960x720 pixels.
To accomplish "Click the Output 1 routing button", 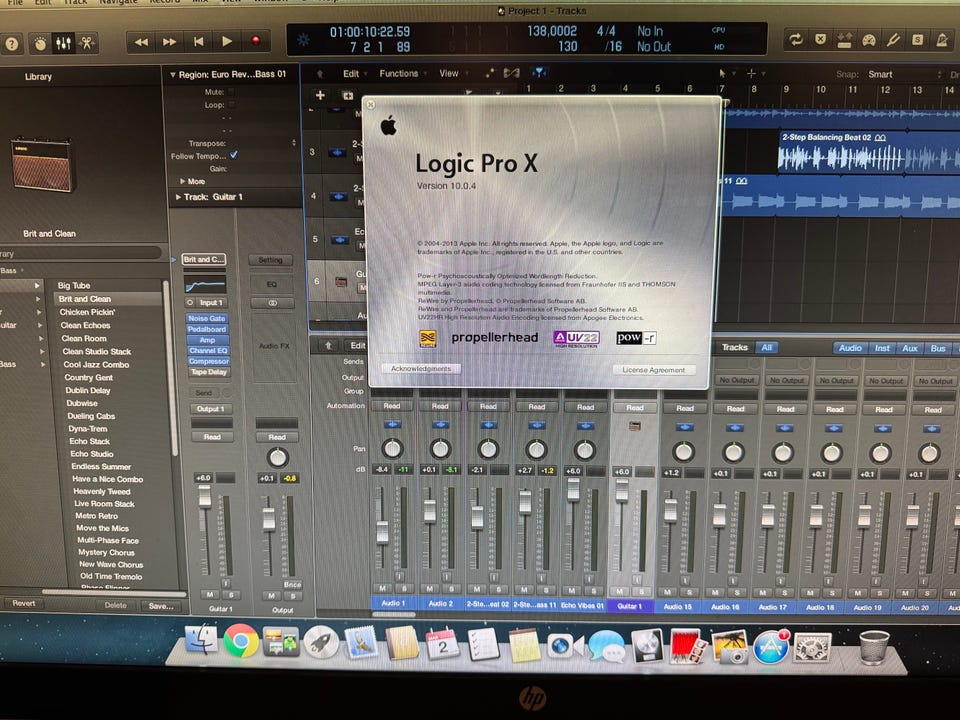I will 210,408.
